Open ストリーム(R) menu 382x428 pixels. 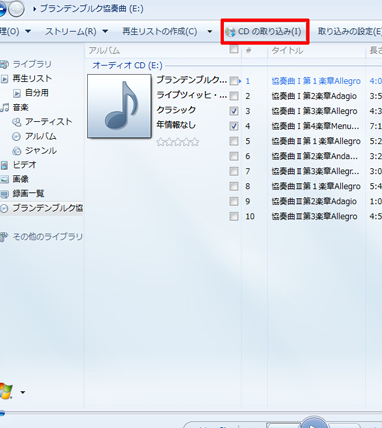click(71, 31)
